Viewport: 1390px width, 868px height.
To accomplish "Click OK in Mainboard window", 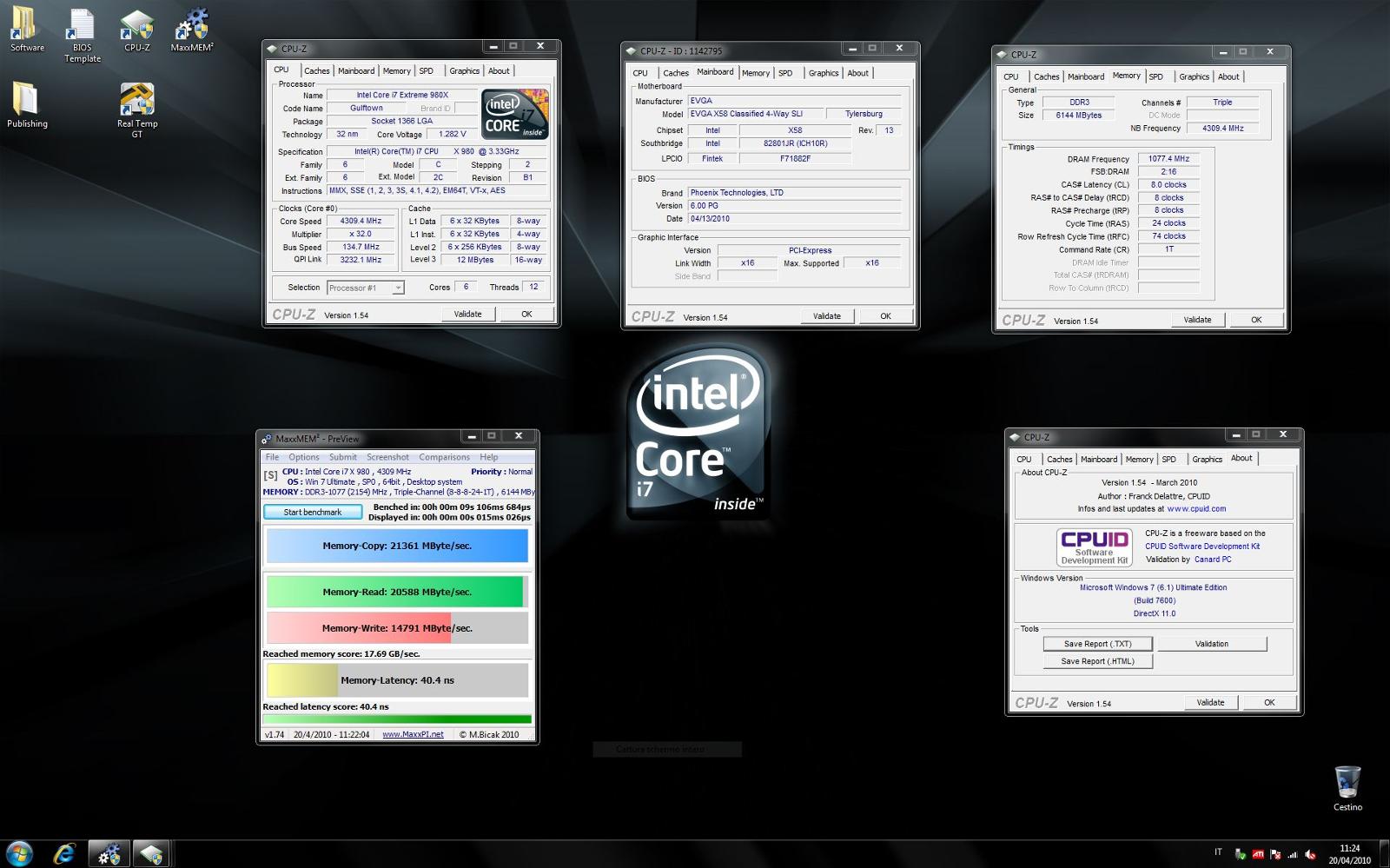I will click(885, 316).
